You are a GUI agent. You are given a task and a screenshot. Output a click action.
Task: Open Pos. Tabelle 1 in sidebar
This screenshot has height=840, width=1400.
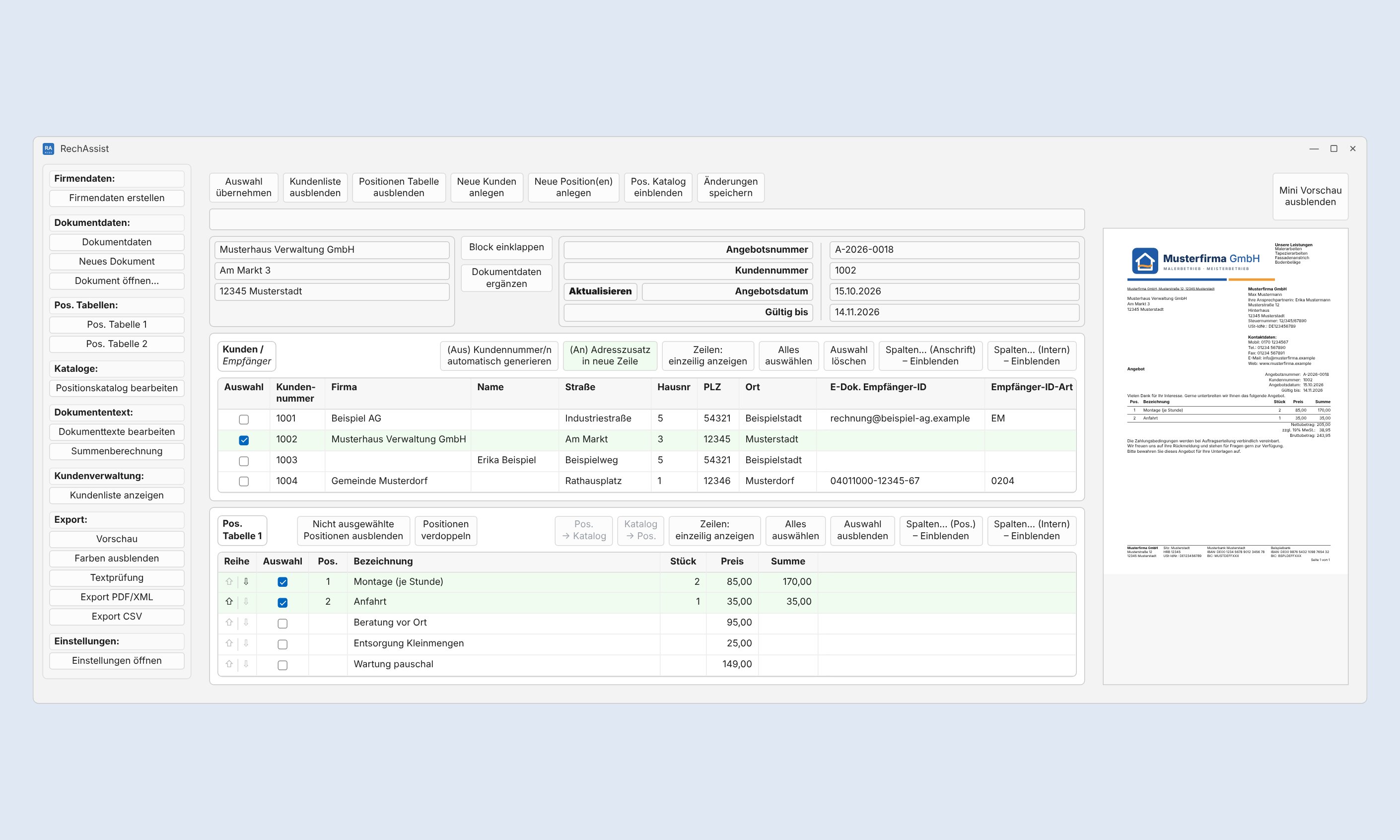[117, 324]
